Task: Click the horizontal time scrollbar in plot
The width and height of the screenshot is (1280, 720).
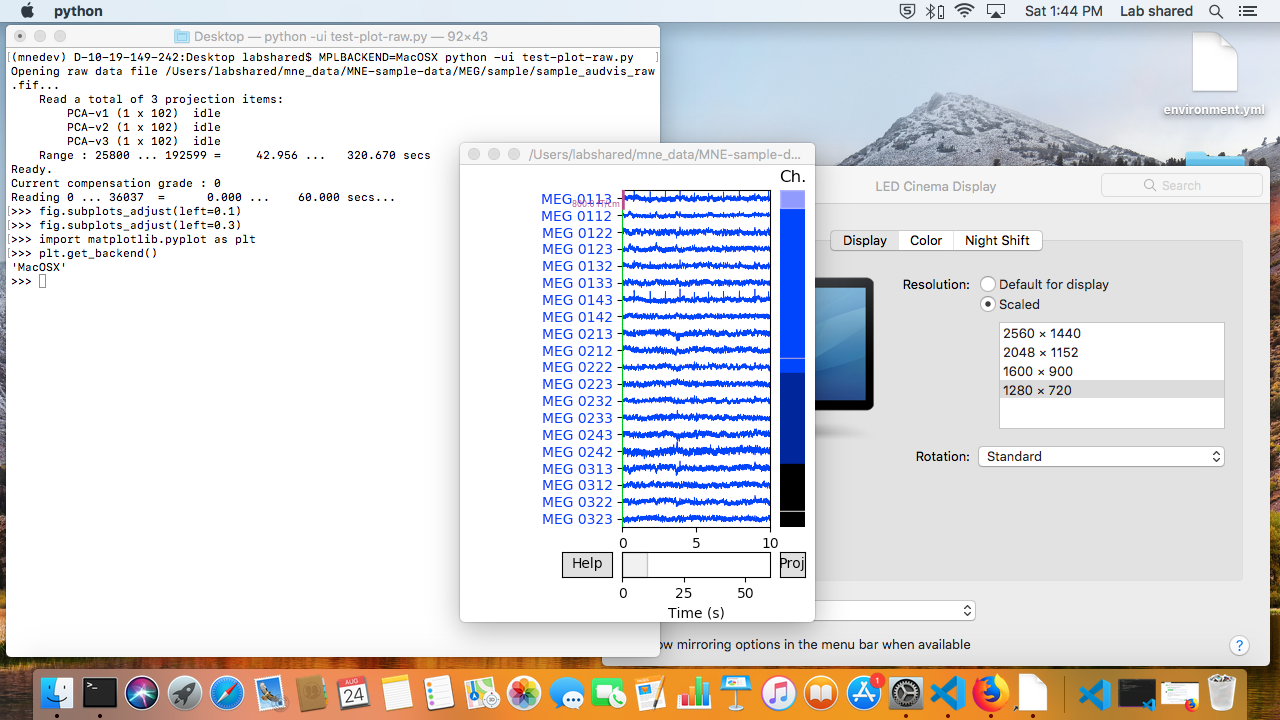Action: pos(696,565)
